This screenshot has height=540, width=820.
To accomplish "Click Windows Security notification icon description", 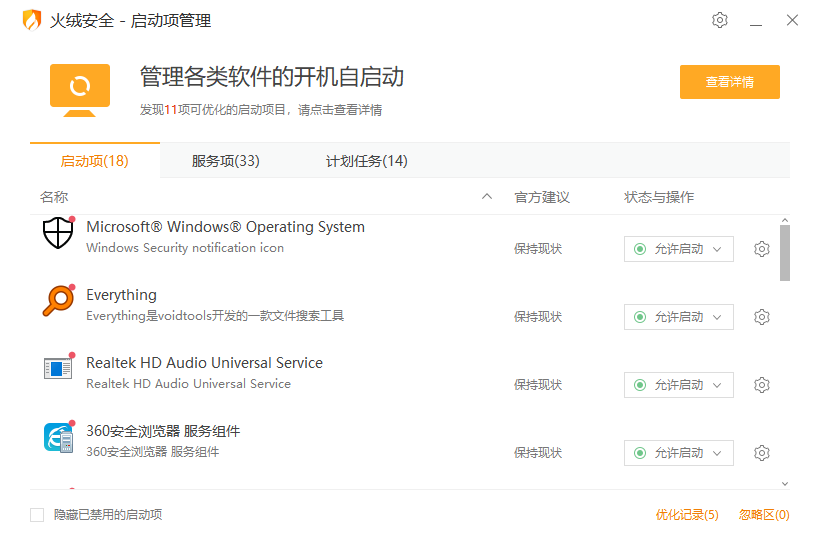I will (x=185, y=248).
